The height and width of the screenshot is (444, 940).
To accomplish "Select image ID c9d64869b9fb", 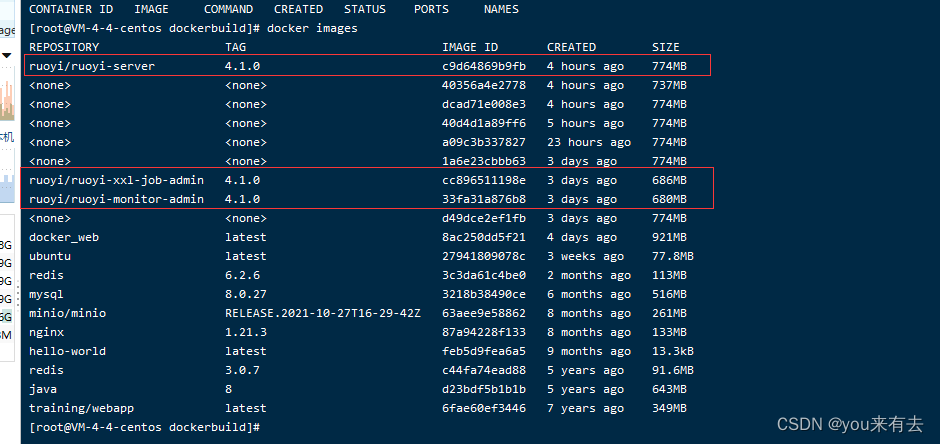I will point(484,66).
